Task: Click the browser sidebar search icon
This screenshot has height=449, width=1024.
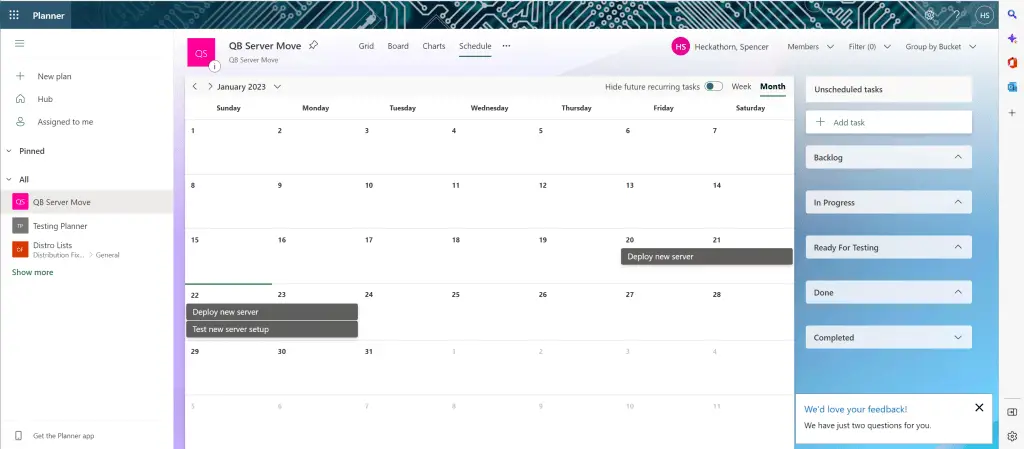Action: pos(1012,14)
